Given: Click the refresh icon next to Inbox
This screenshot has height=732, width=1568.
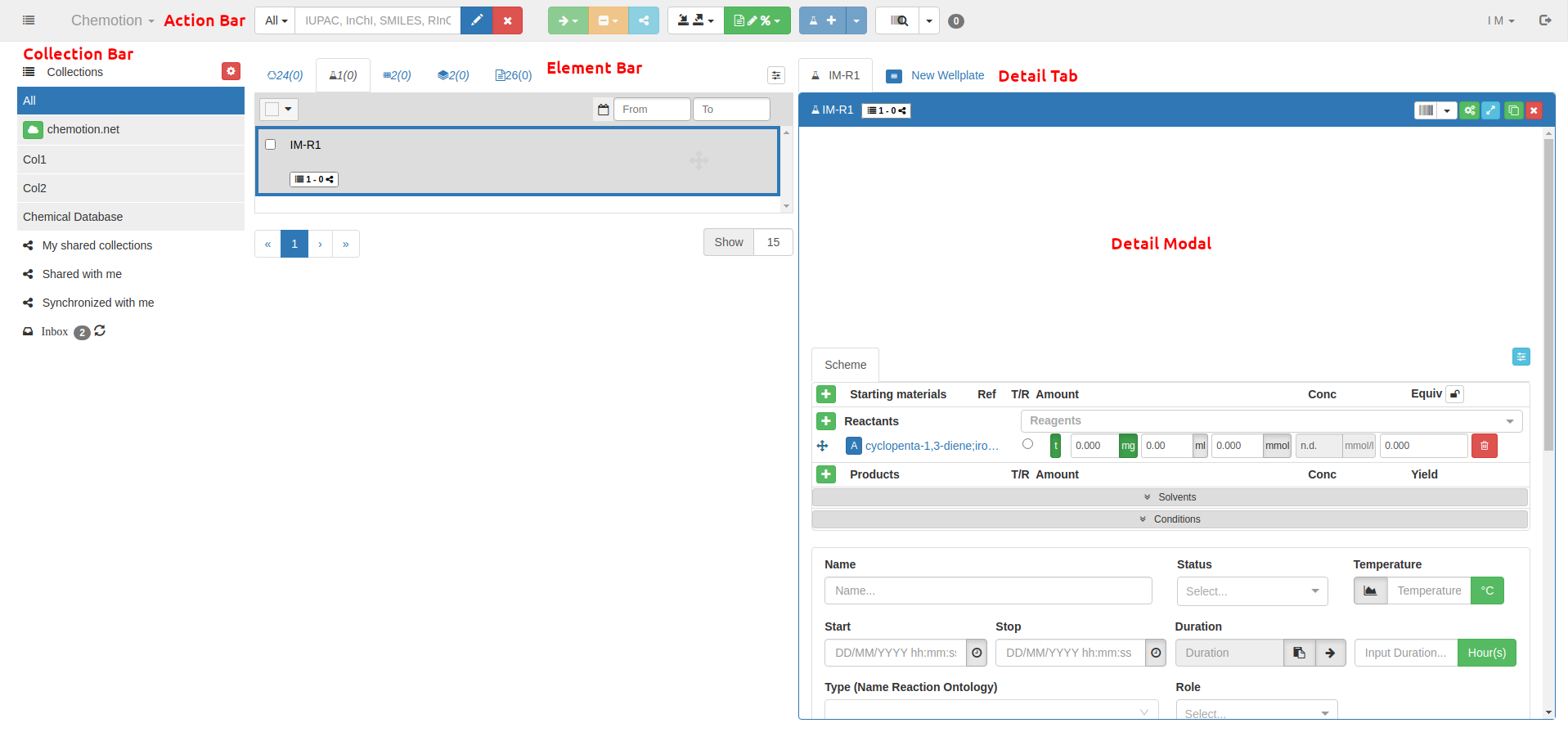Looking at the screenshot, I should click(100, 331).
